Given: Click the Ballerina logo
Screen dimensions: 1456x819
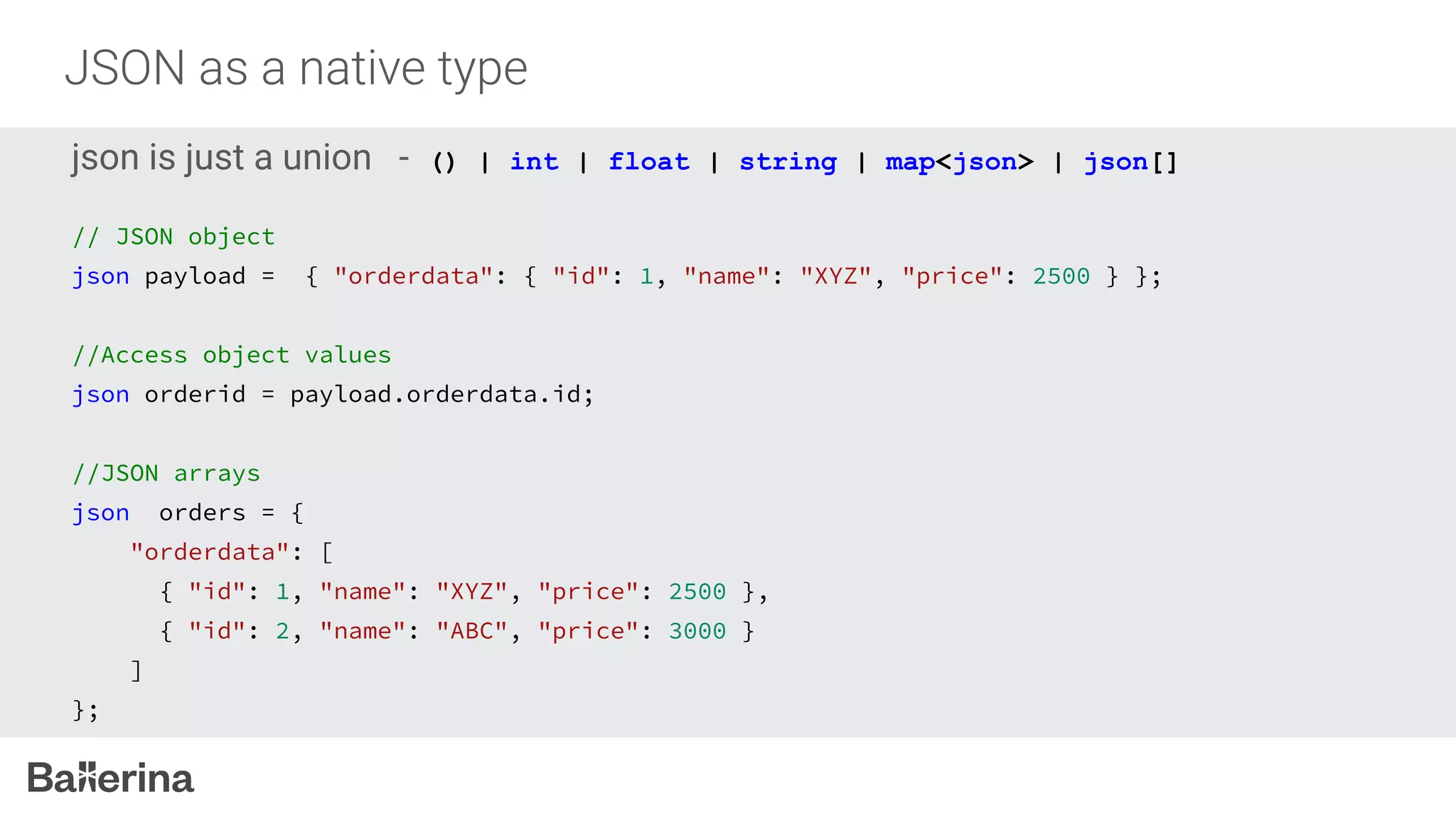Looking at the screenshot, I should tap(111, 777).
